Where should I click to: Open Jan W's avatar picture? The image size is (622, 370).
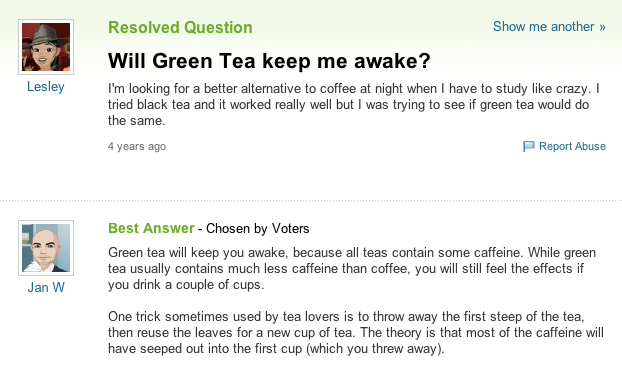(46, 248)
